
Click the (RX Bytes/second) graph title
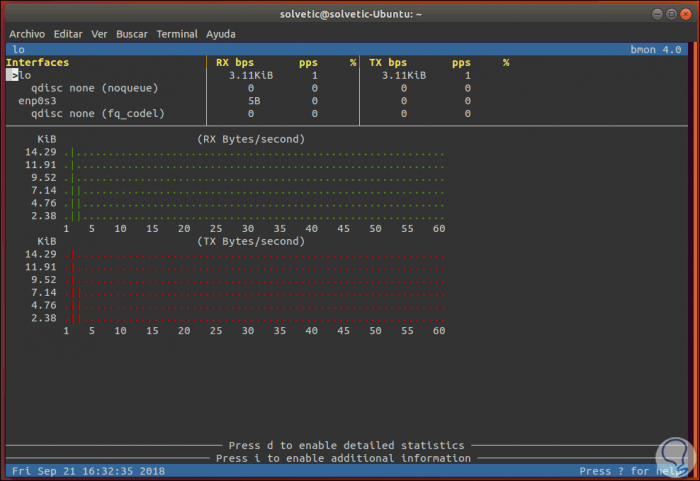point(251,139)
